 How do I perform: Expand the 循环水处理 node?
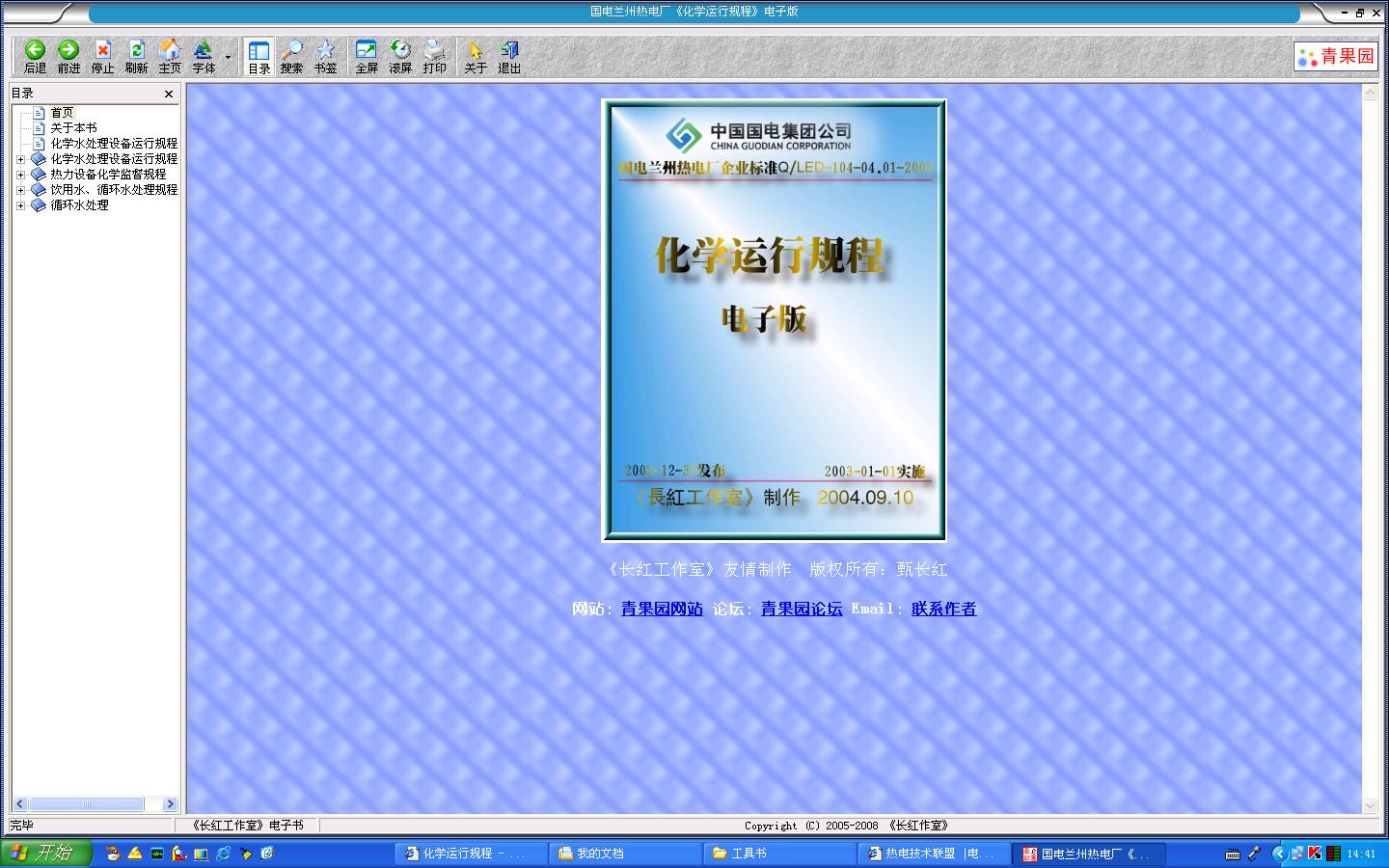pyautogui.click(x=20, y=205)
